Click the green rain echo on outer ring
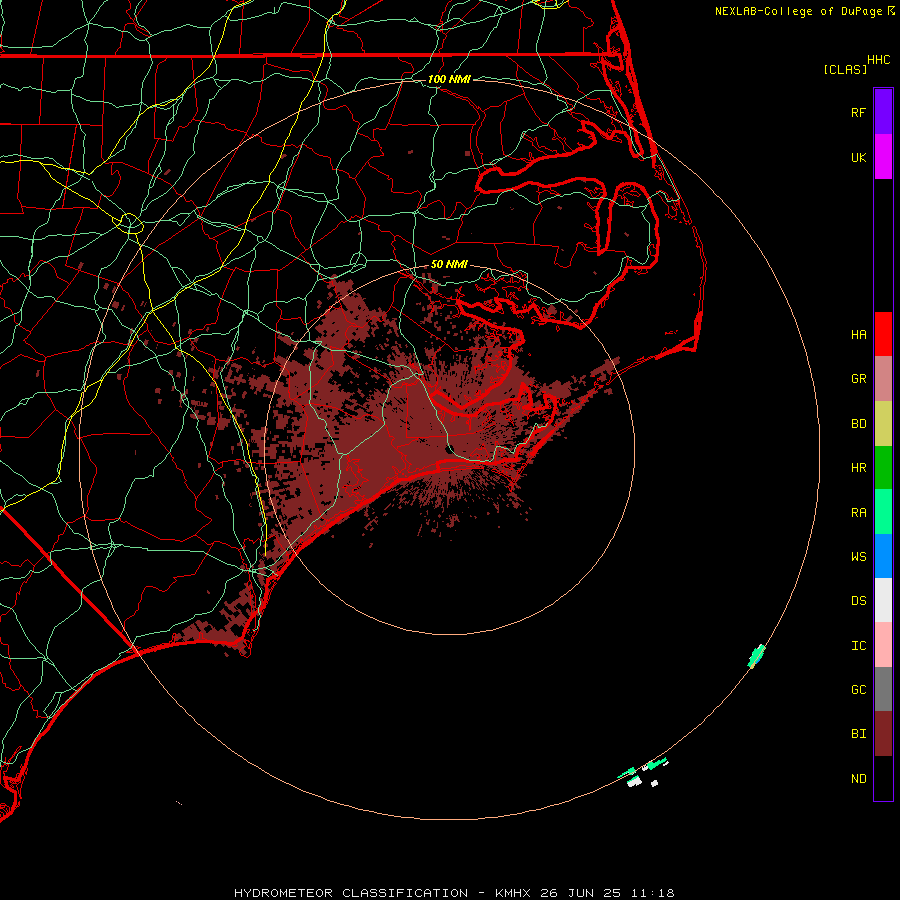The image size is (900, 900). (757, 655)
